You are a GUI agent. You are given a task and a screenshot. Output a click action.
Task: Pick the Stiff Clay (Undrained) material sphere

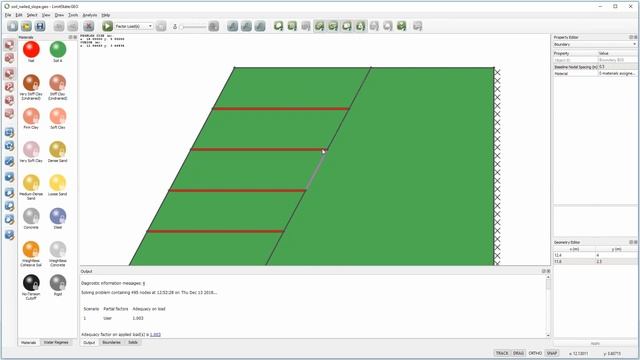pos(58,83)
